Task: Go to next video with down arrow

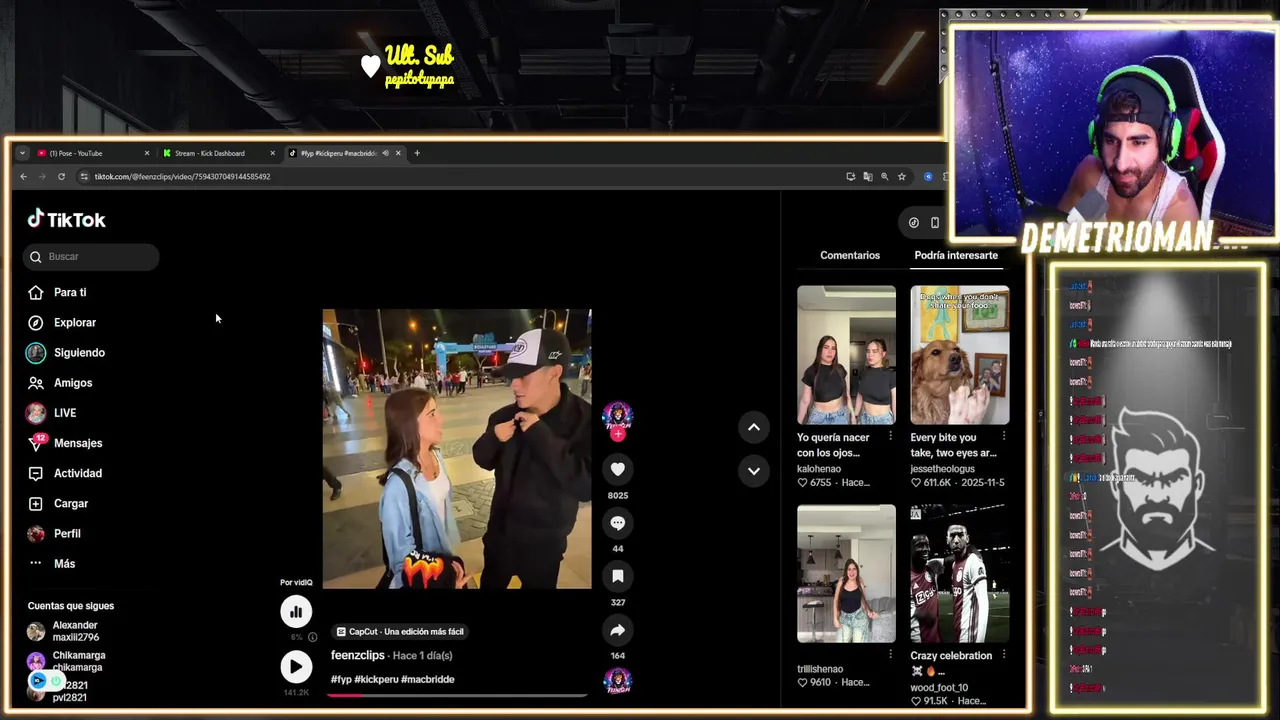Action: pyautogui.click(x=754, y=471)
